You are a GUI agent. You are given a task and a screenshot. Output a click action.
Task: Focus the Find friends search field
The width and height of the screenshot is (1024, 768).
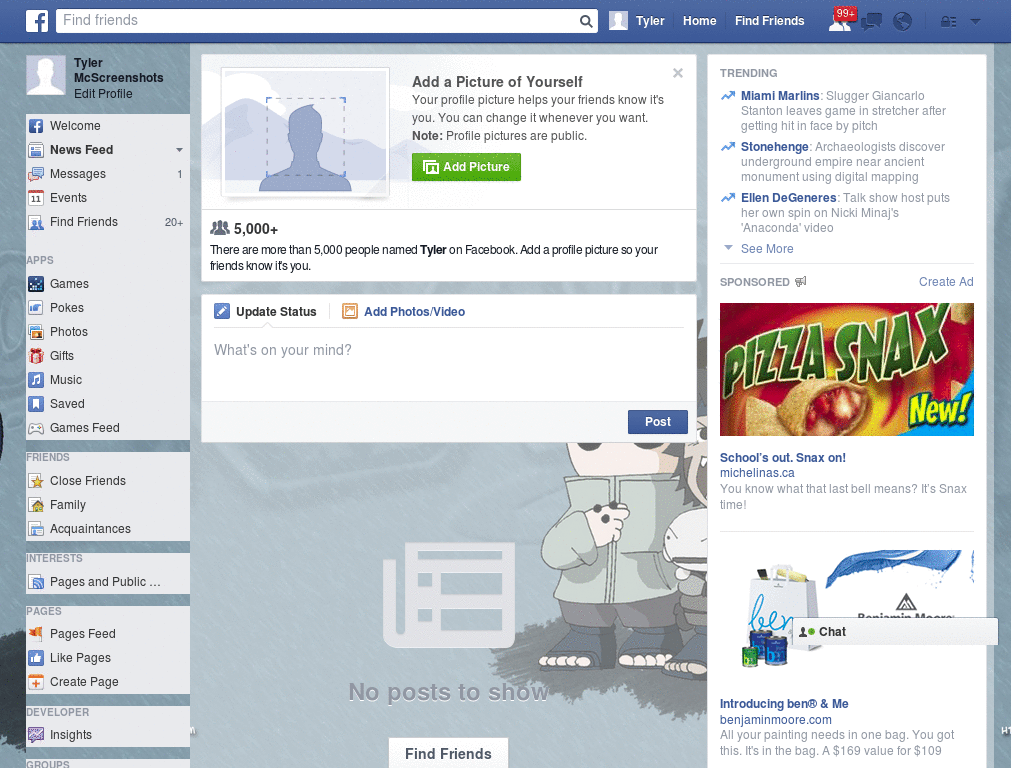pos(317,21)
